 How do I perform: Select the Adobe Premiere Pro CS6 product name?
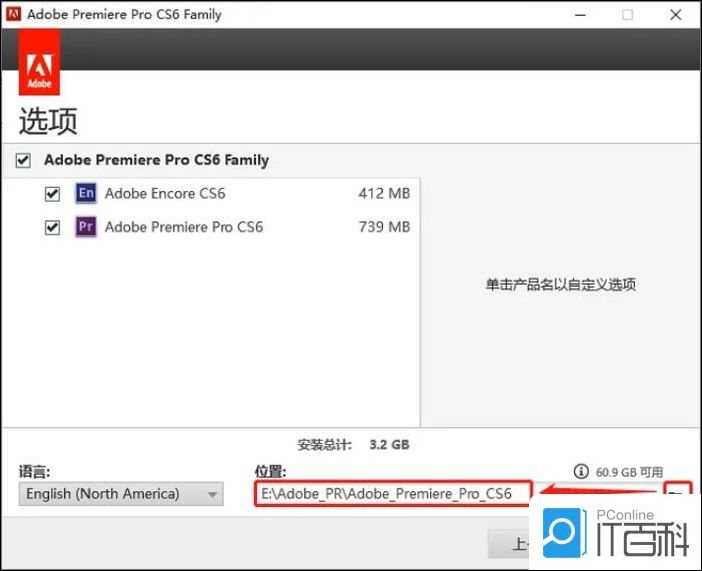[x=184, y=227]
